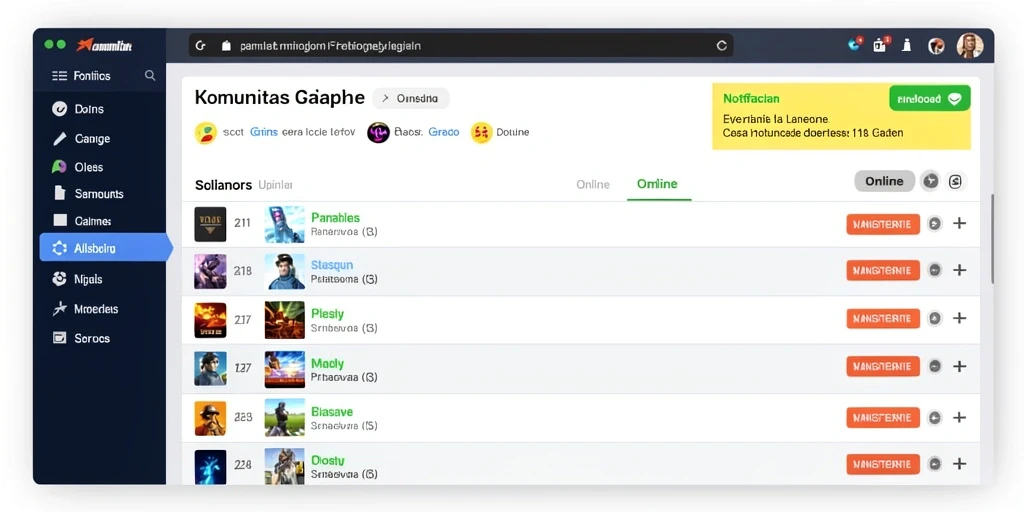Click the plus icon in the Panables row
The width and height of the screenshot is (1024, 512).
click(x=959, y=223)
